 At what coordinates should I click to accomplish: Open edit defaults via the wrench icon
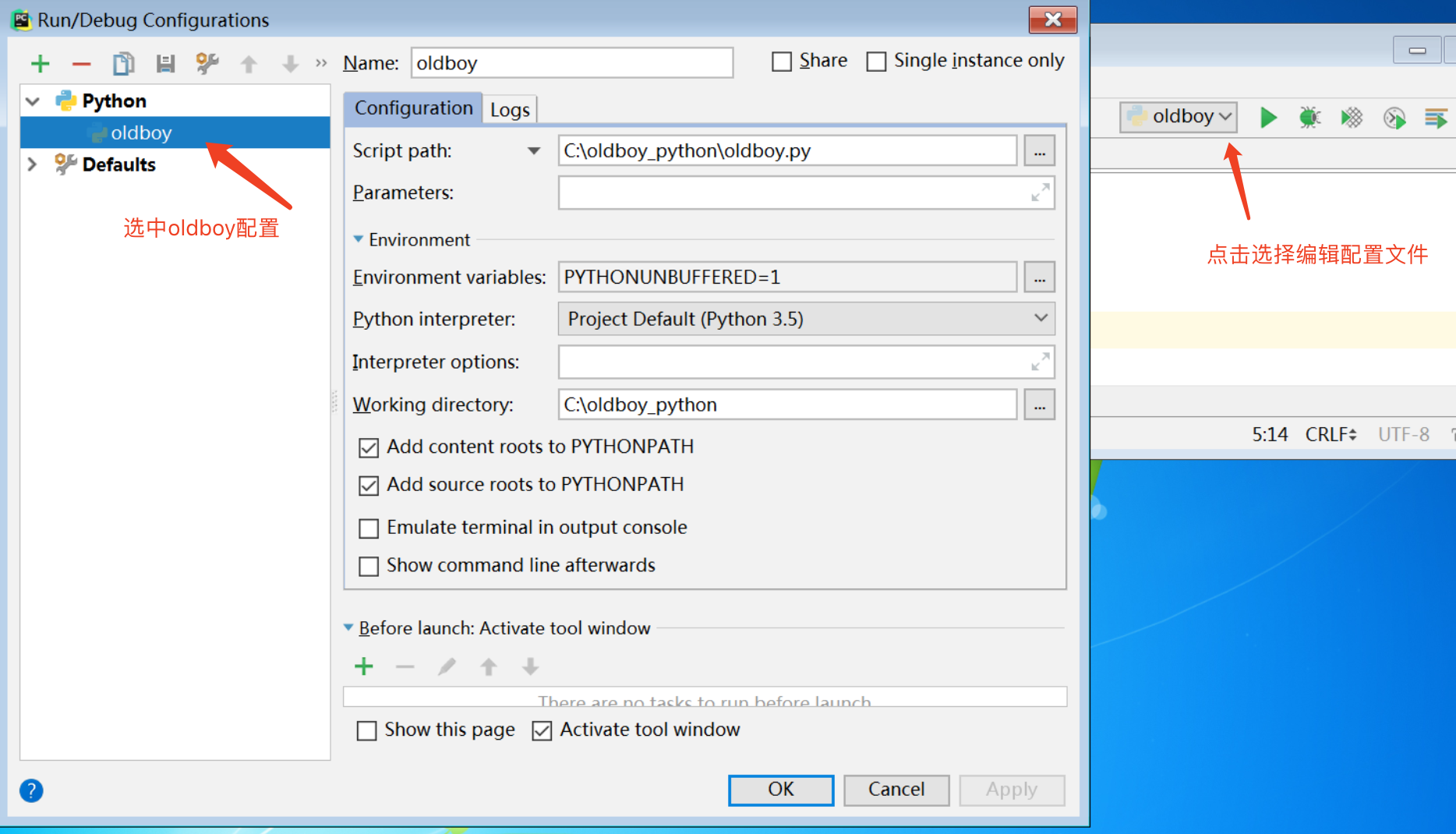coord(207,63)
